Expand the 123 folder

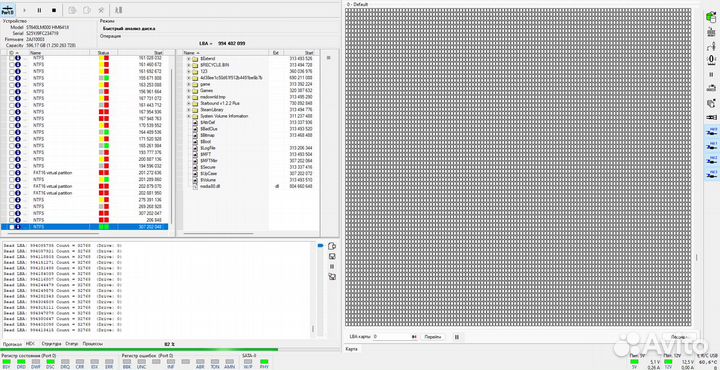coord(188,72)
